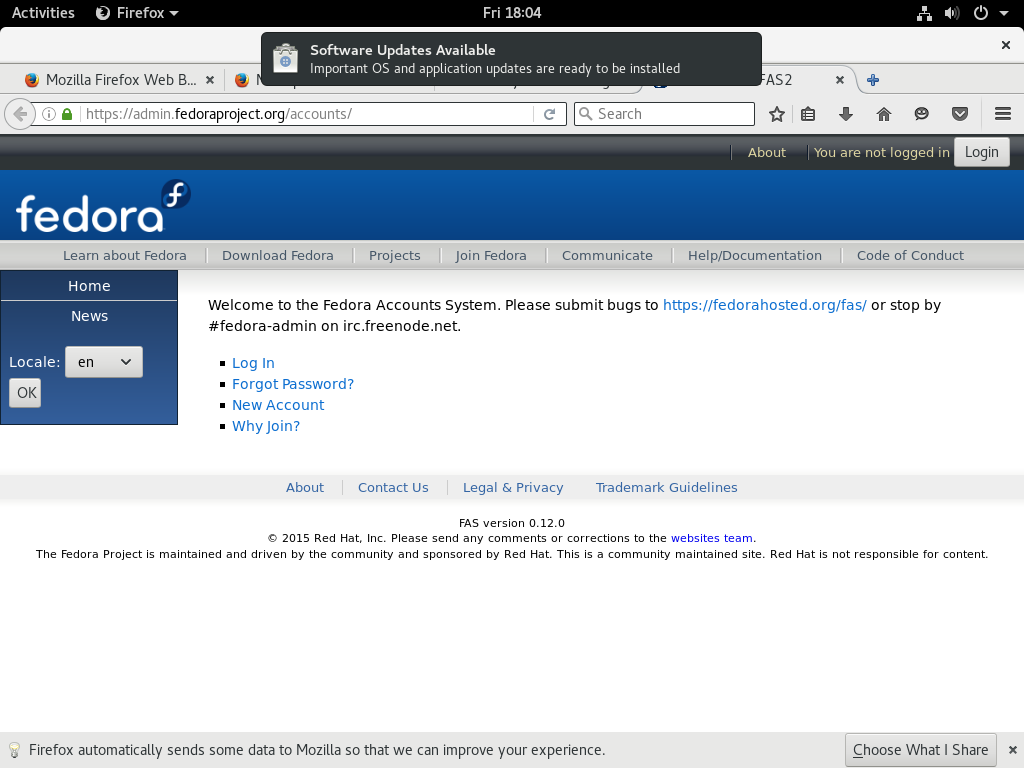
Task: Focus the URL address bar
Action: 307,114
